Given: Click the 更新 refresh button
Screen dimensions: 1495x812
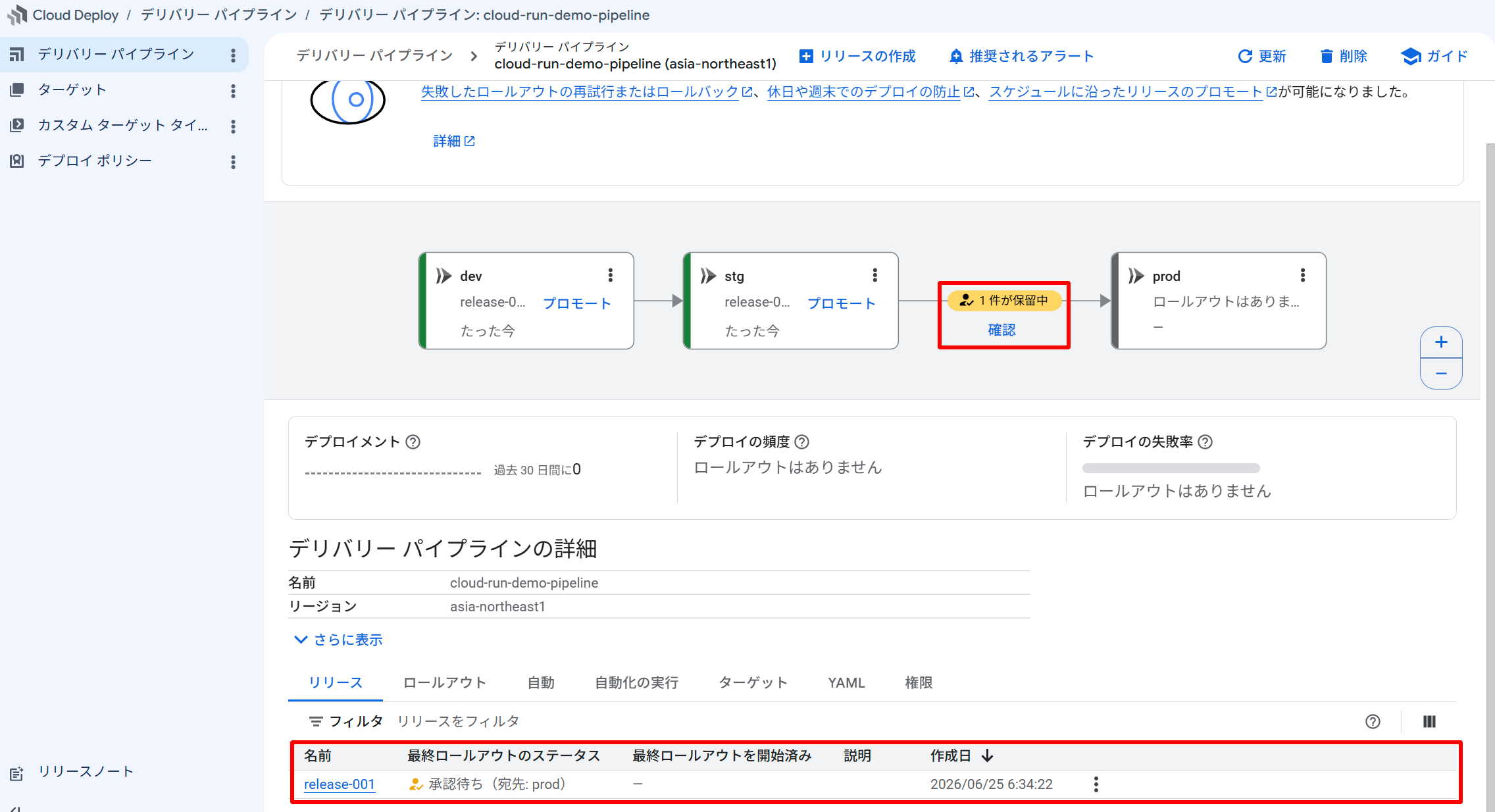Looking at the screenshot, I should pyautogui.click(x=1262, y=57).
